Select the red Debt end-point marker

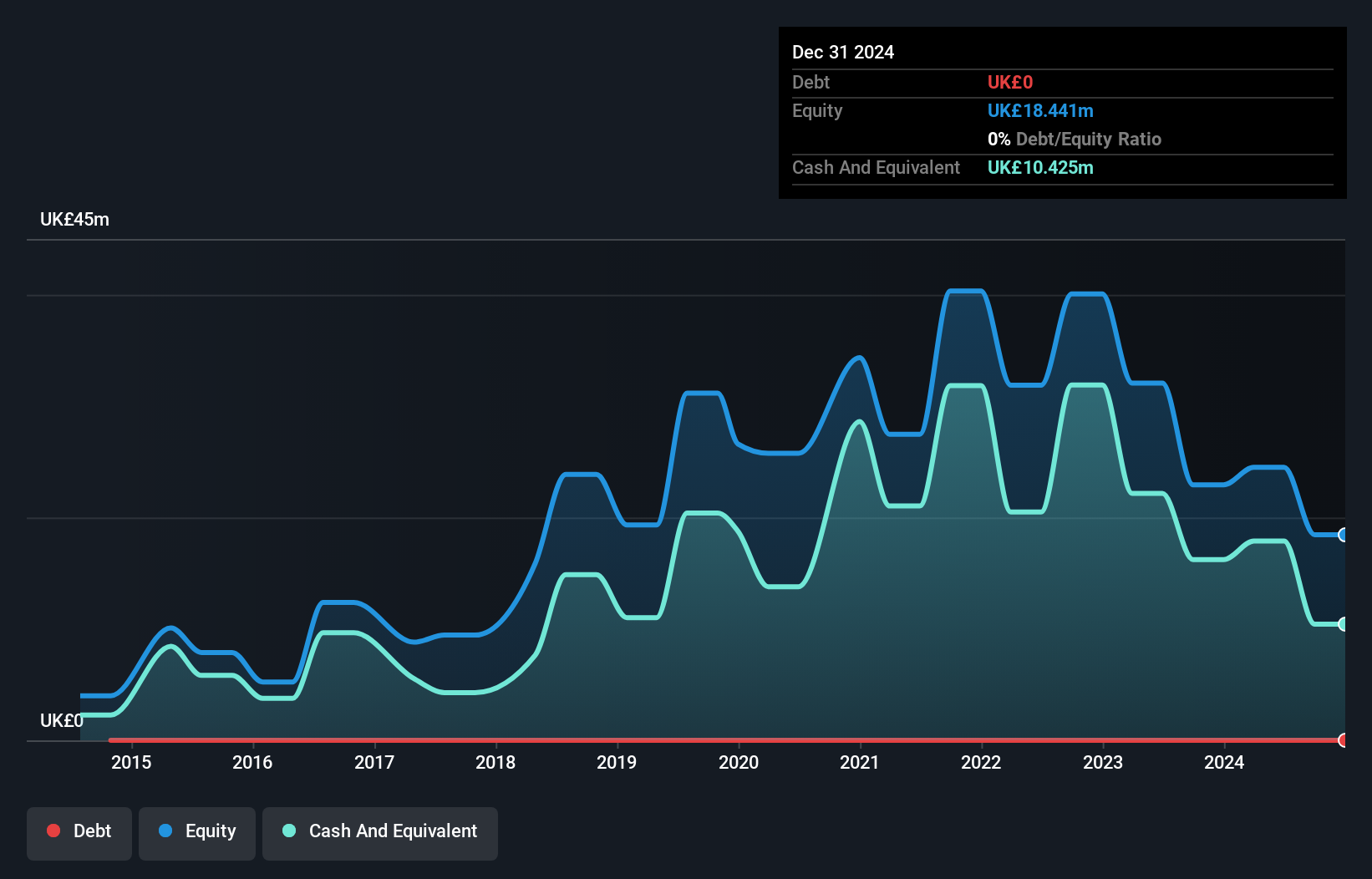(1344, 740)
